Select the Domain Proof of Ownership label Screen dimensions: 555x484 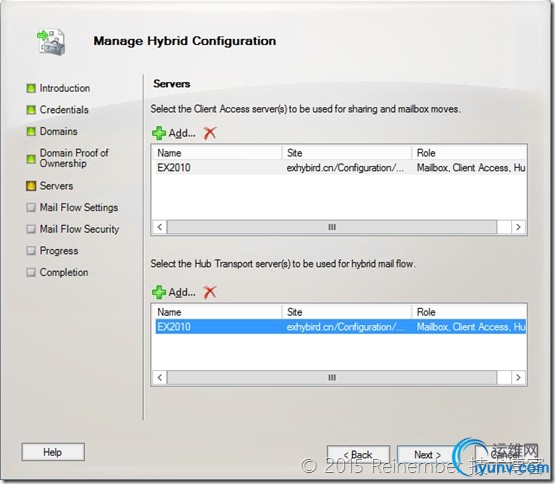(x=74, y=158)
